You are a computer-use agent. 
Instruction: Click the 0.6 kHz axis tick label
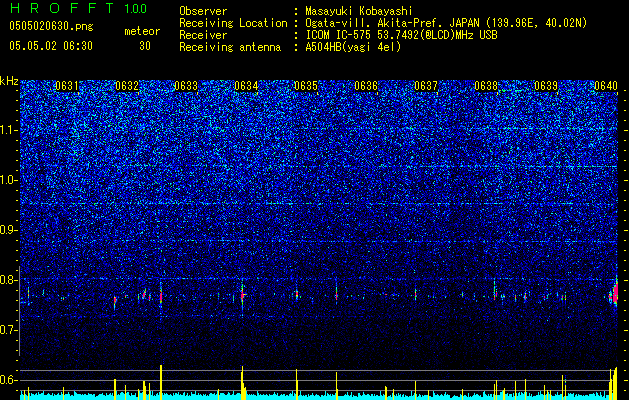pyautogui.click(x=9, y=380)
